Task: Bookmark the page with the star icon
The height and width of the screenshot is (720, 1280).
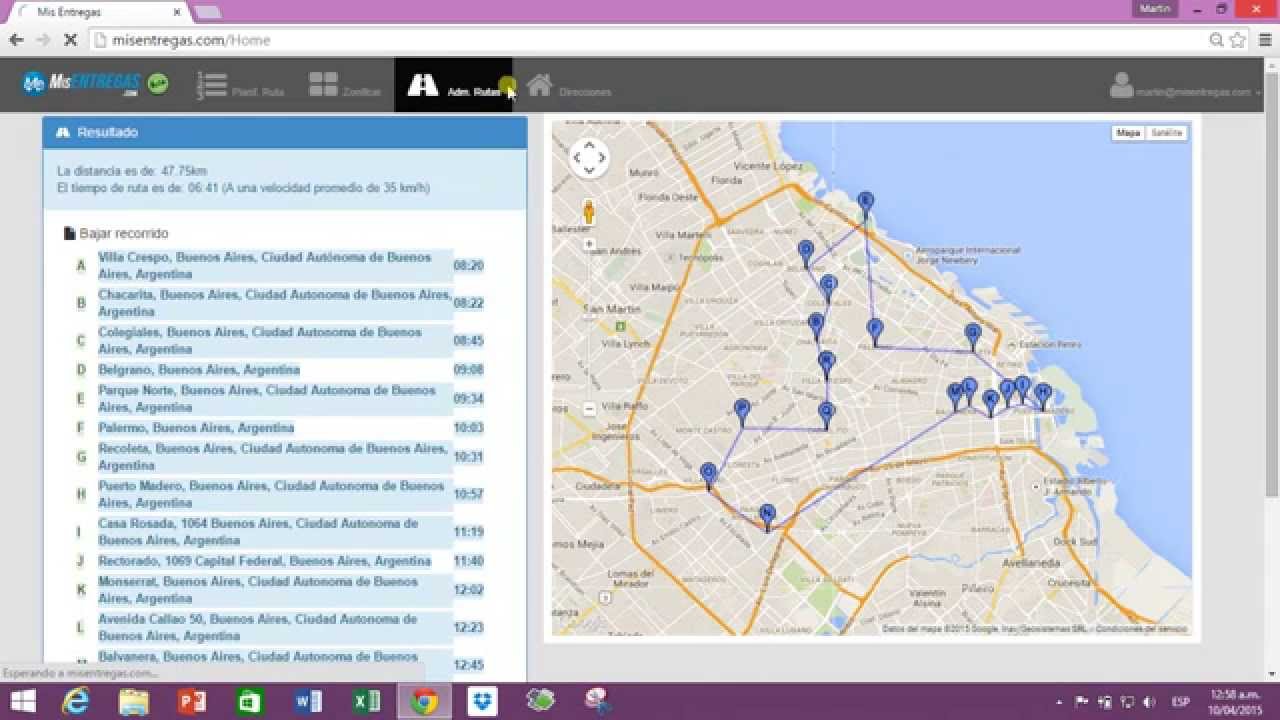Action: pyautogui.click(x=1238, y=40)
